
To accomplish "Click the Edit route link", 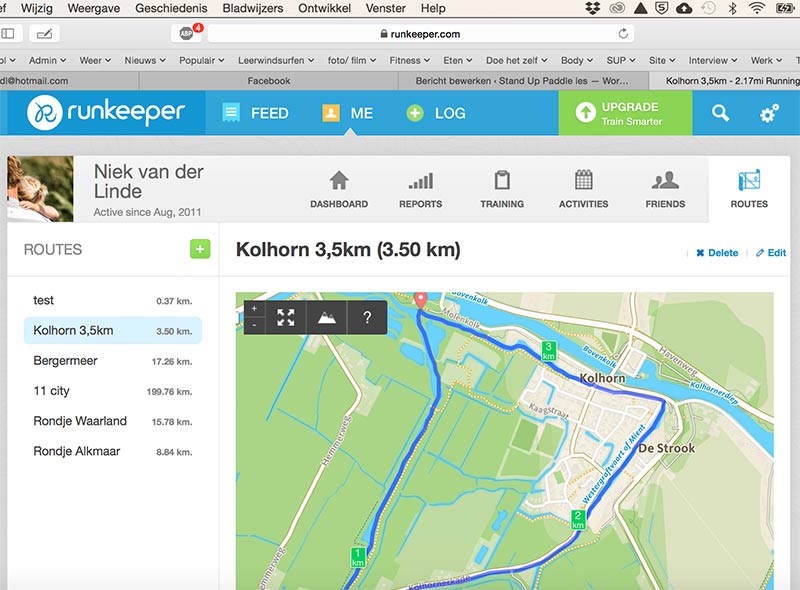I will (771, 253).
